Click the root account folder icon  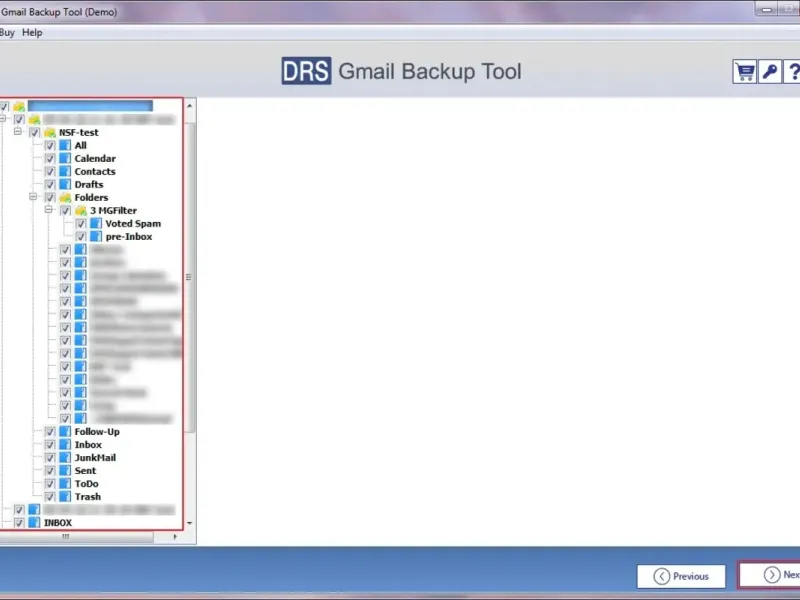click(x=19, y=106)
